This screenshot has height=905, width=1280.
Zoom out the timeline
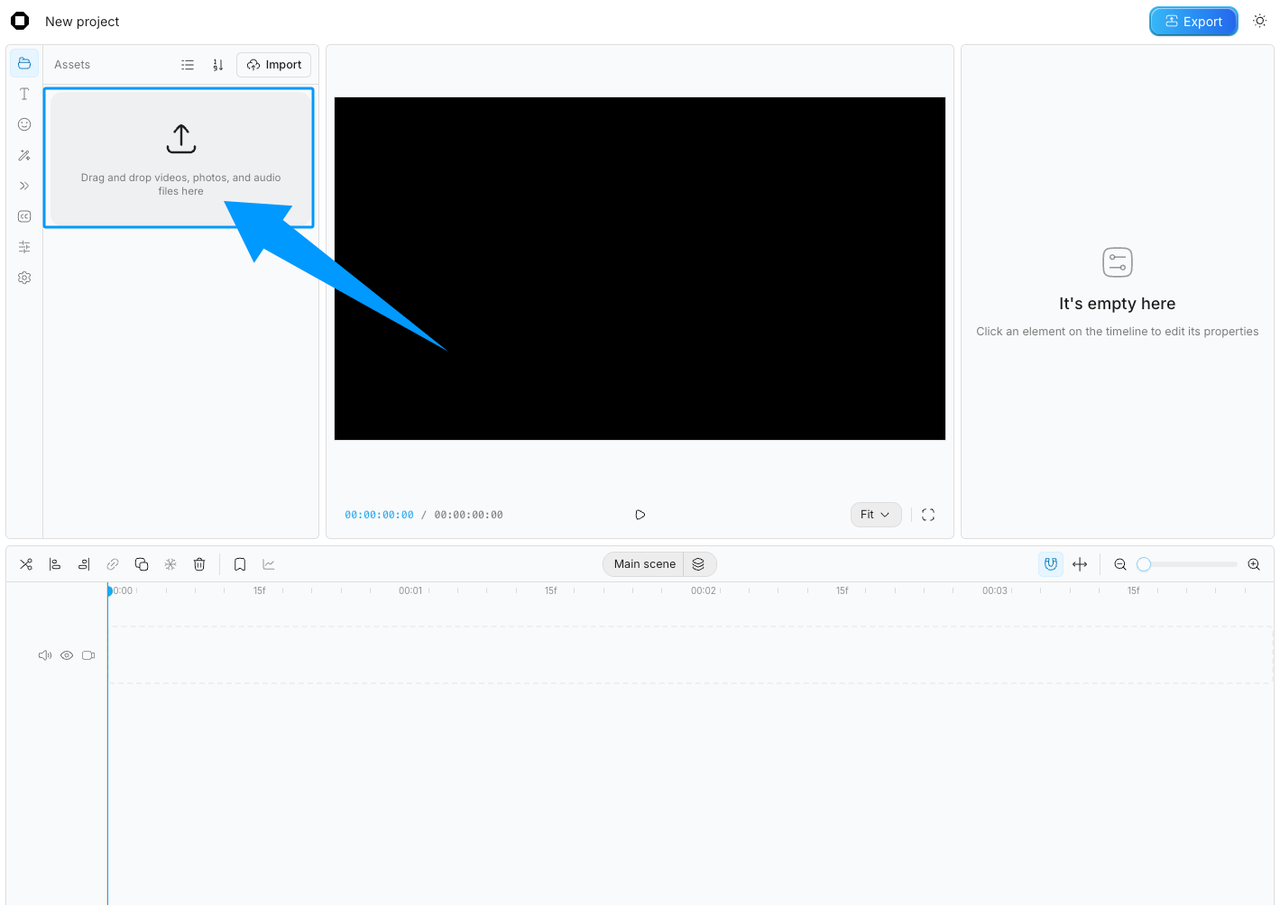(1121, 564)
